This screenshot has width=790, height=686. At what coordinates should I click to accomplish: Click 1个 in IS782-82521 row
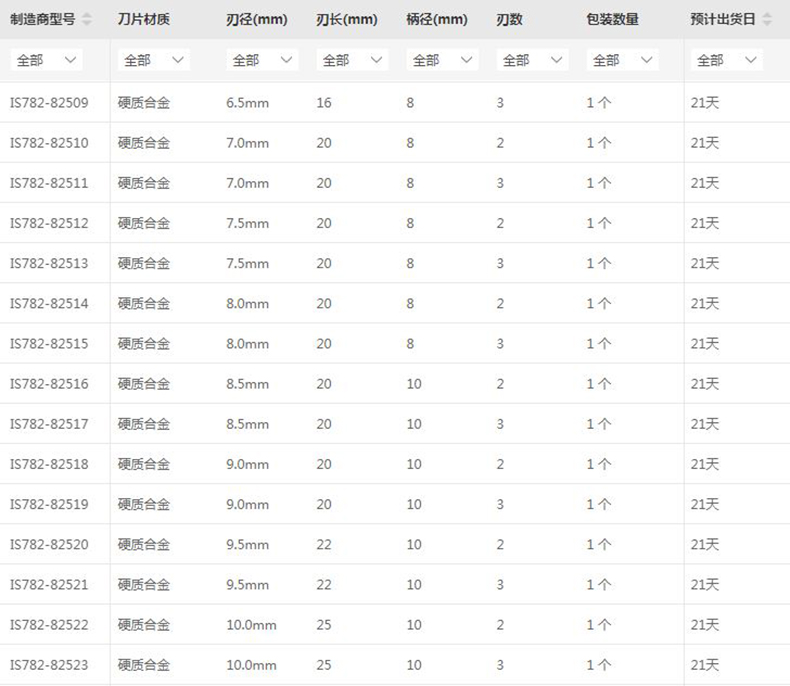point(599,585)
